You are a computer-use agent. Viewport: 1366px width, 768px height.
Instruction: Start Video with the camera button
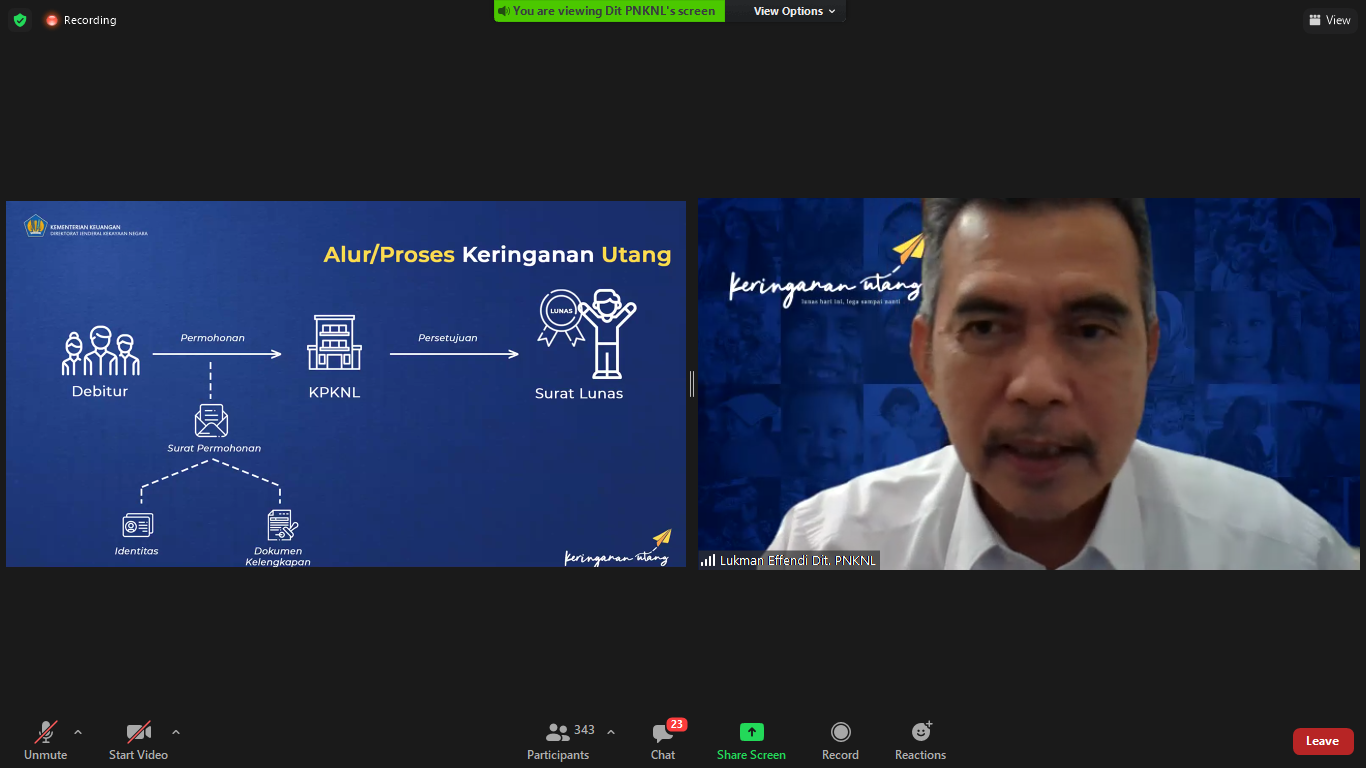tap(138, 740)
